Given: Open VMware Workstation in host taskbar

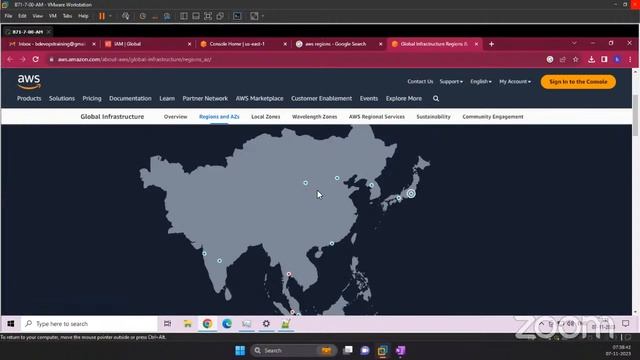Looking at the screenshot, I should tap(382, 351).
